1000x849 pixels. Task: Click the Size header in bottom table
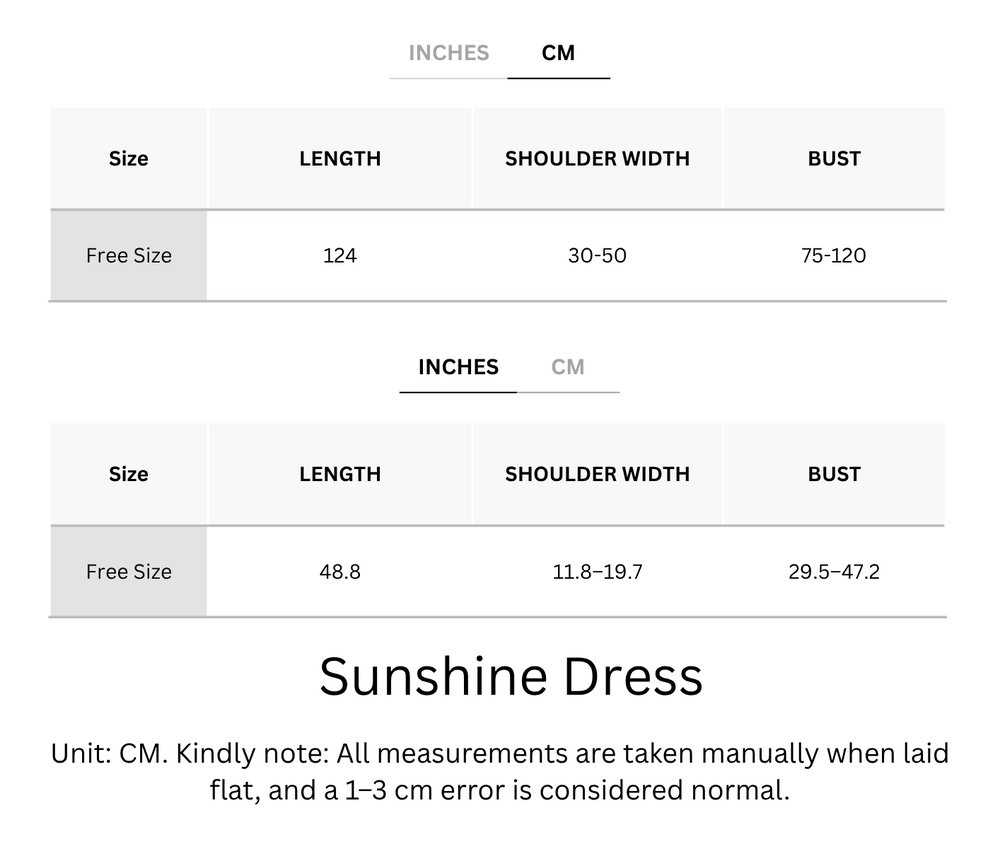click(x=128, y=474)
